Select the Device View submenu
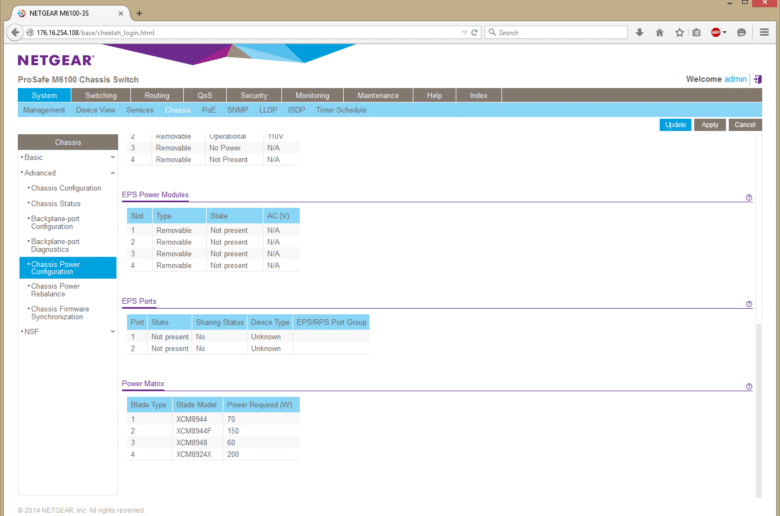This screenshot has width=780, height=516. pyautogui.click(x=96, y=110)
